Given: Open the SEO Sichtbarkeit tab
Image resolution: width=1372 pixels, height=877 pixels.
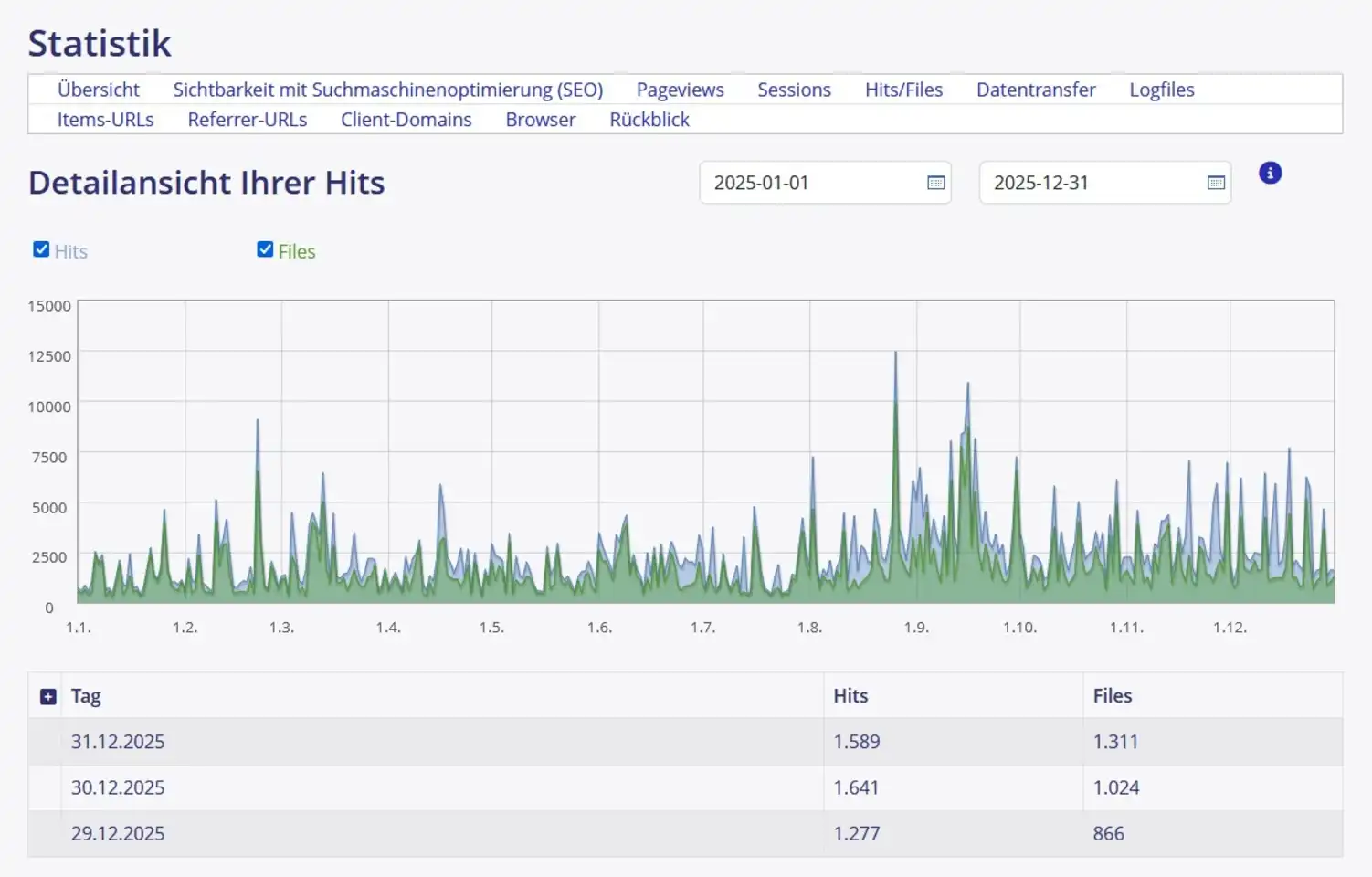Looking at the screenshot, I should (388, 90).
